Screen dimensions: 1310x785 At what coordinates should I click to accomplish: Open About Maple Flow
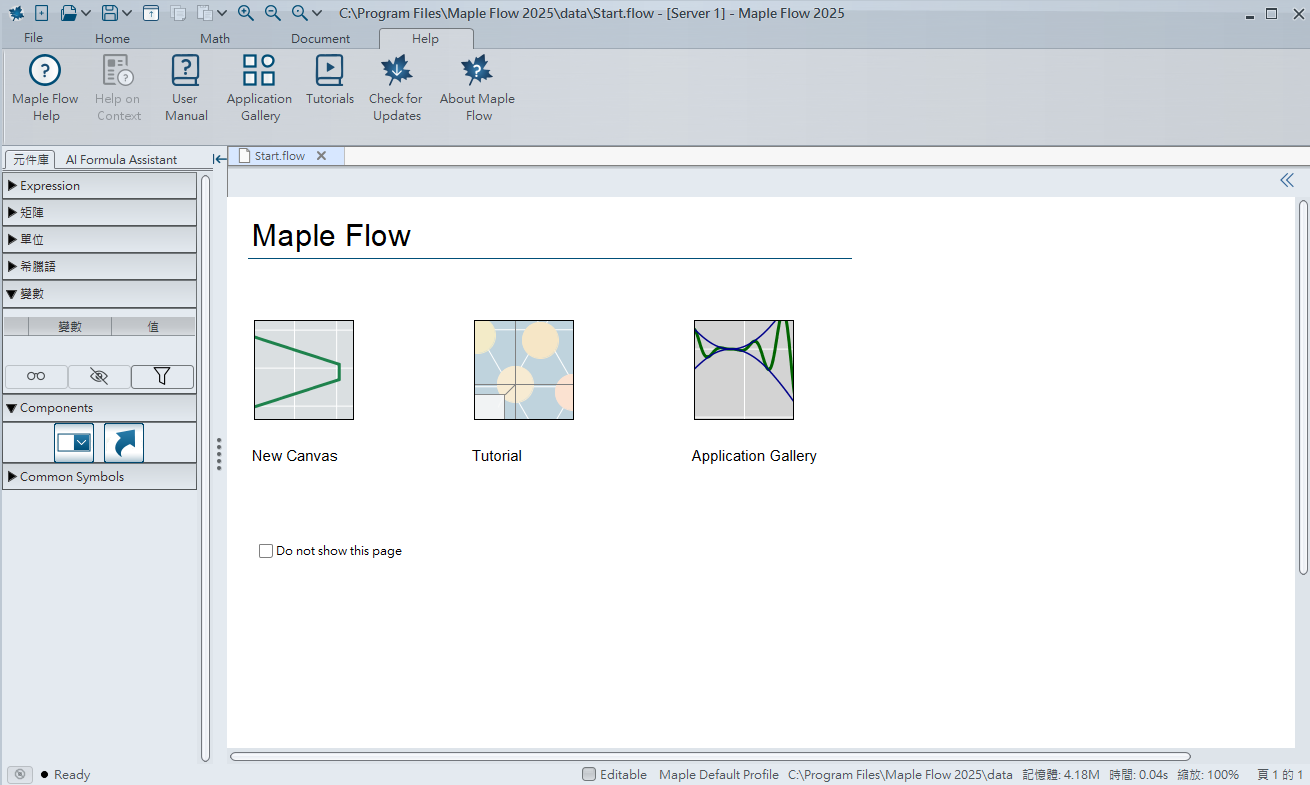(x=478, y=89)
